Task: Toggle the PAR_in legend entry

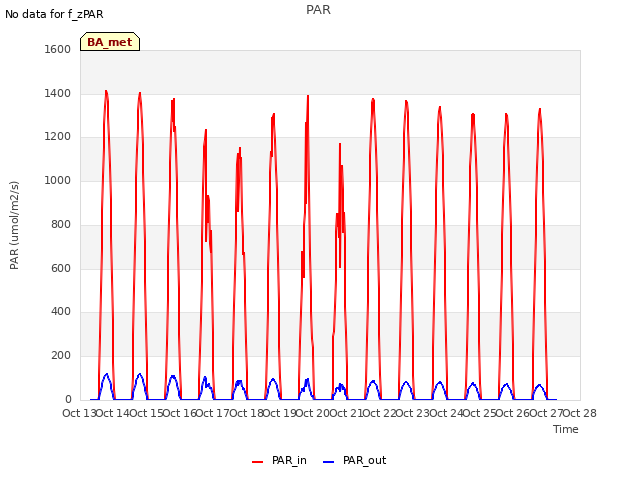Action: [279, 461]
